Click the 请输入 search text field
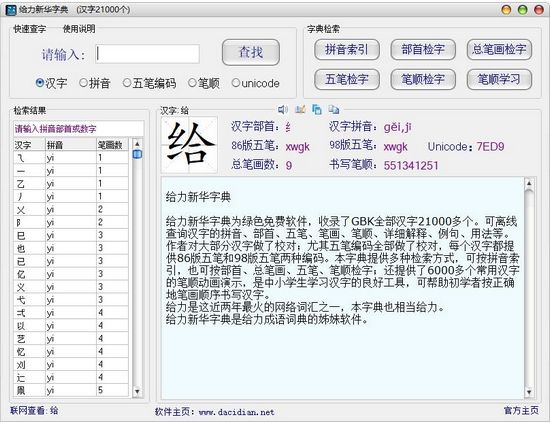This screenshot has height=422, width=550. tap(147, 54)
